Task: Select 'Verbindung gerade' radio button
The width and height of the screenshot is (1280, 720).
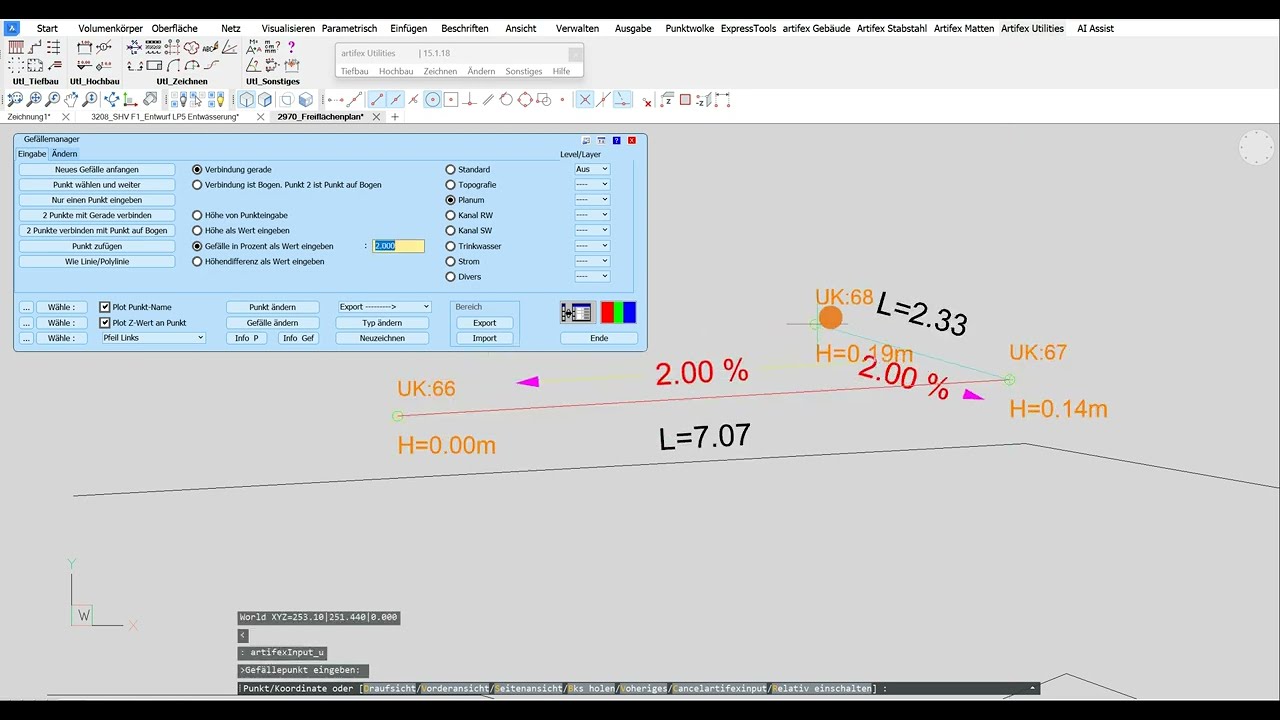Action: click(x=197, y=170)
